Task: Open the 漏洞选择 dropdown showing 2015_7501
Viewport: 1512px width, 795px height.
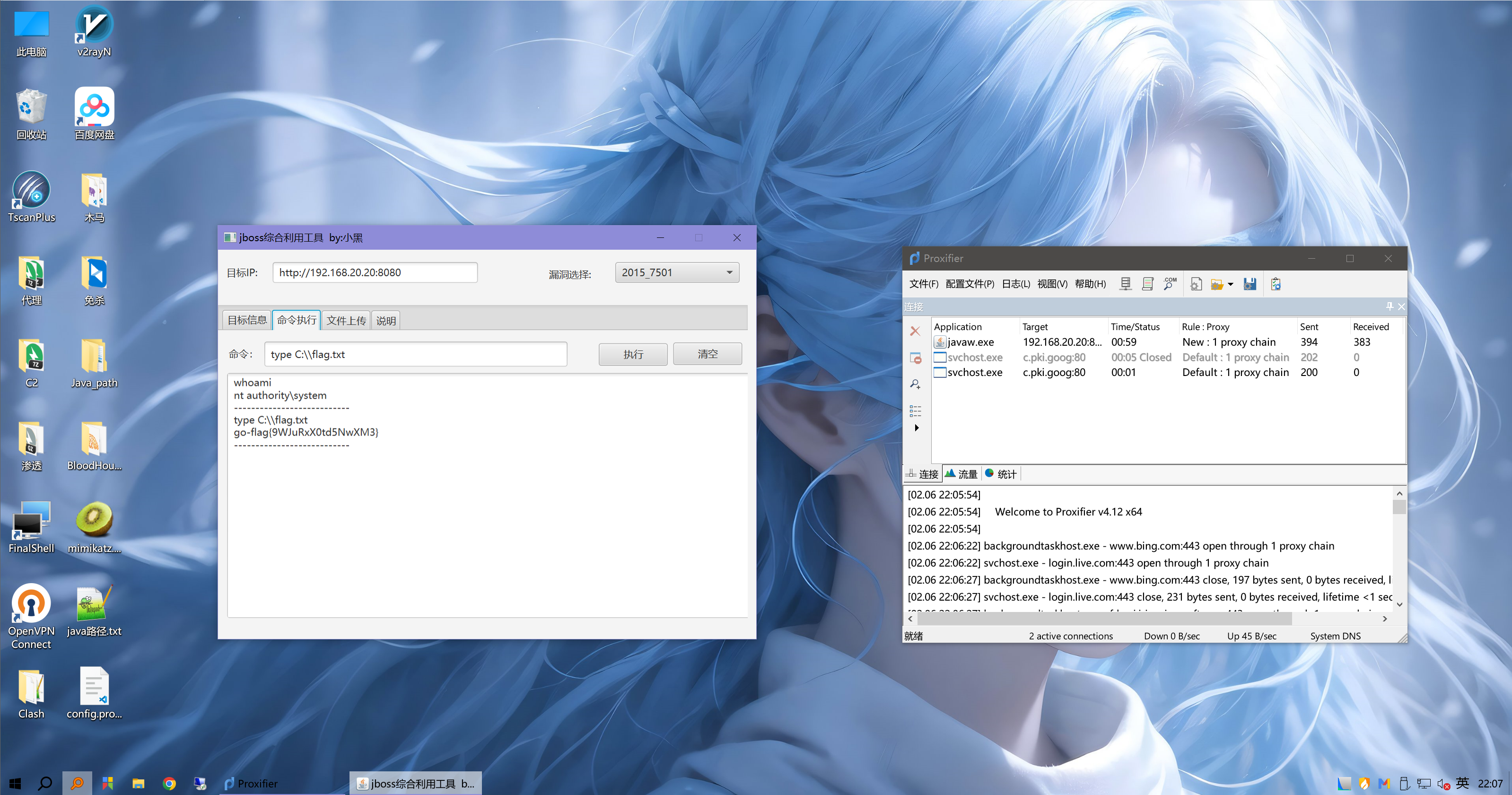Action: pos(677,272)
